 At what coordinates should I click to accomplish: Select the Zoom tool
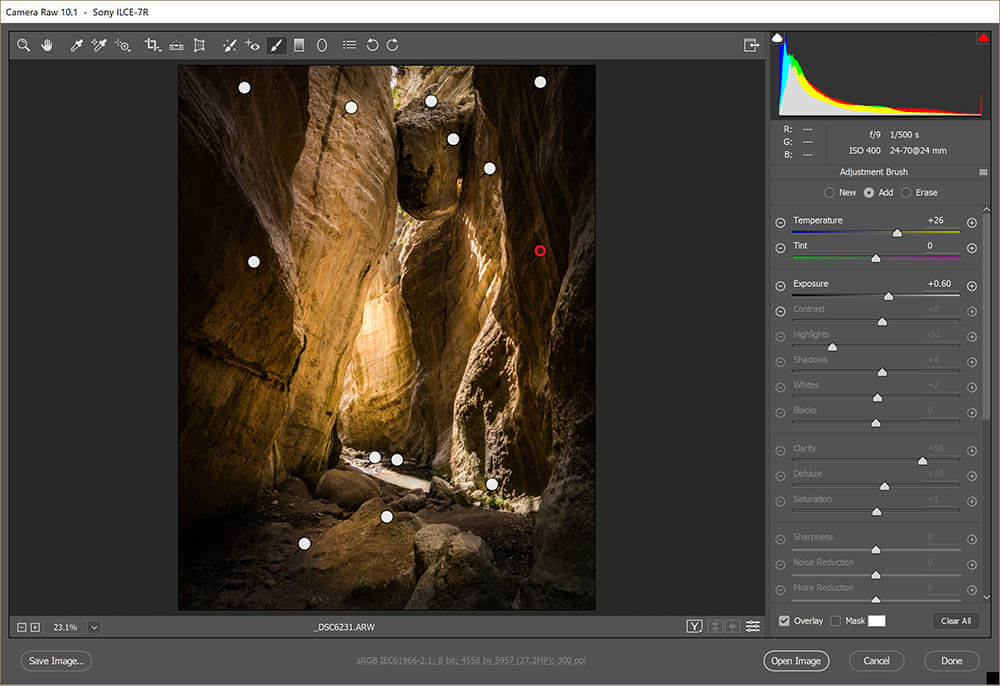click(23, 45)
